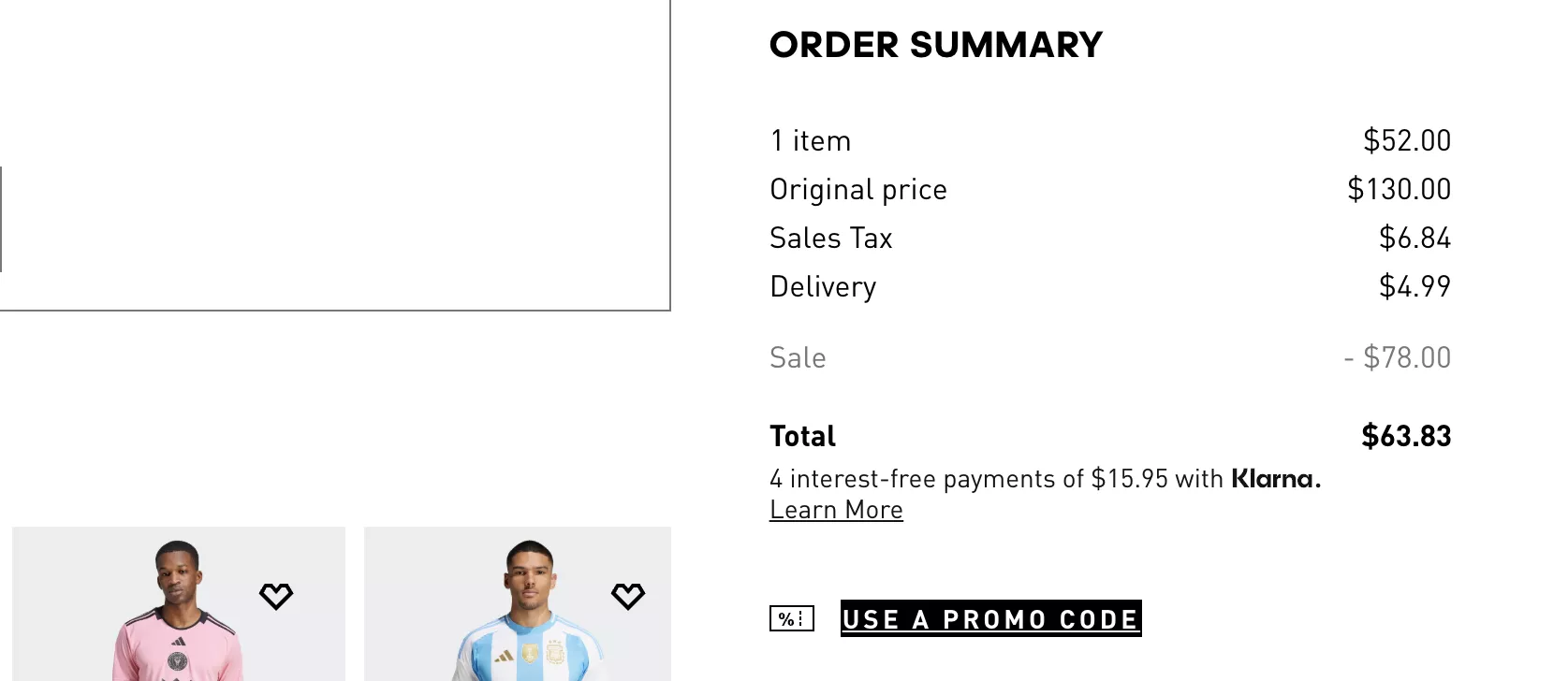Click the greyed Sale discount label

point(798,357)
